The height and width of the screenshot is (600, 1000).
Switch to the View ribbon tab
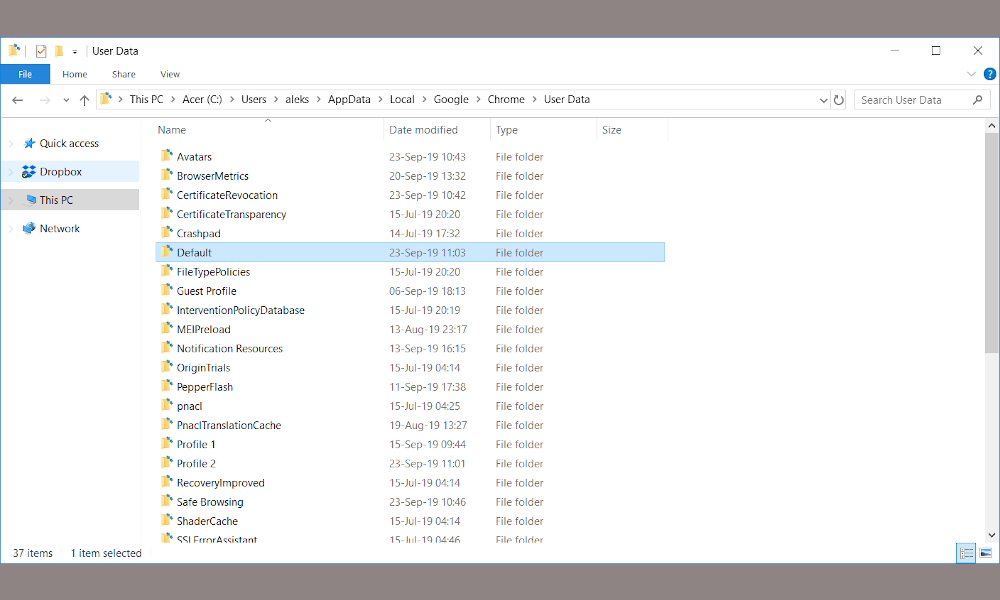(x=170, y=74)
